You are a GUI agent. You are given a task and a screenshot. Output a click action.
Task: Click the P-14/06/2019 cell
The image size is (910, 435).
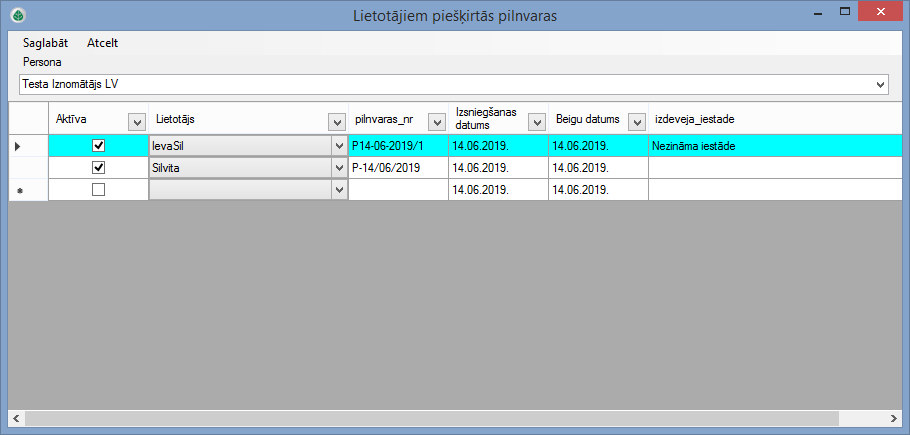[398, 168]
